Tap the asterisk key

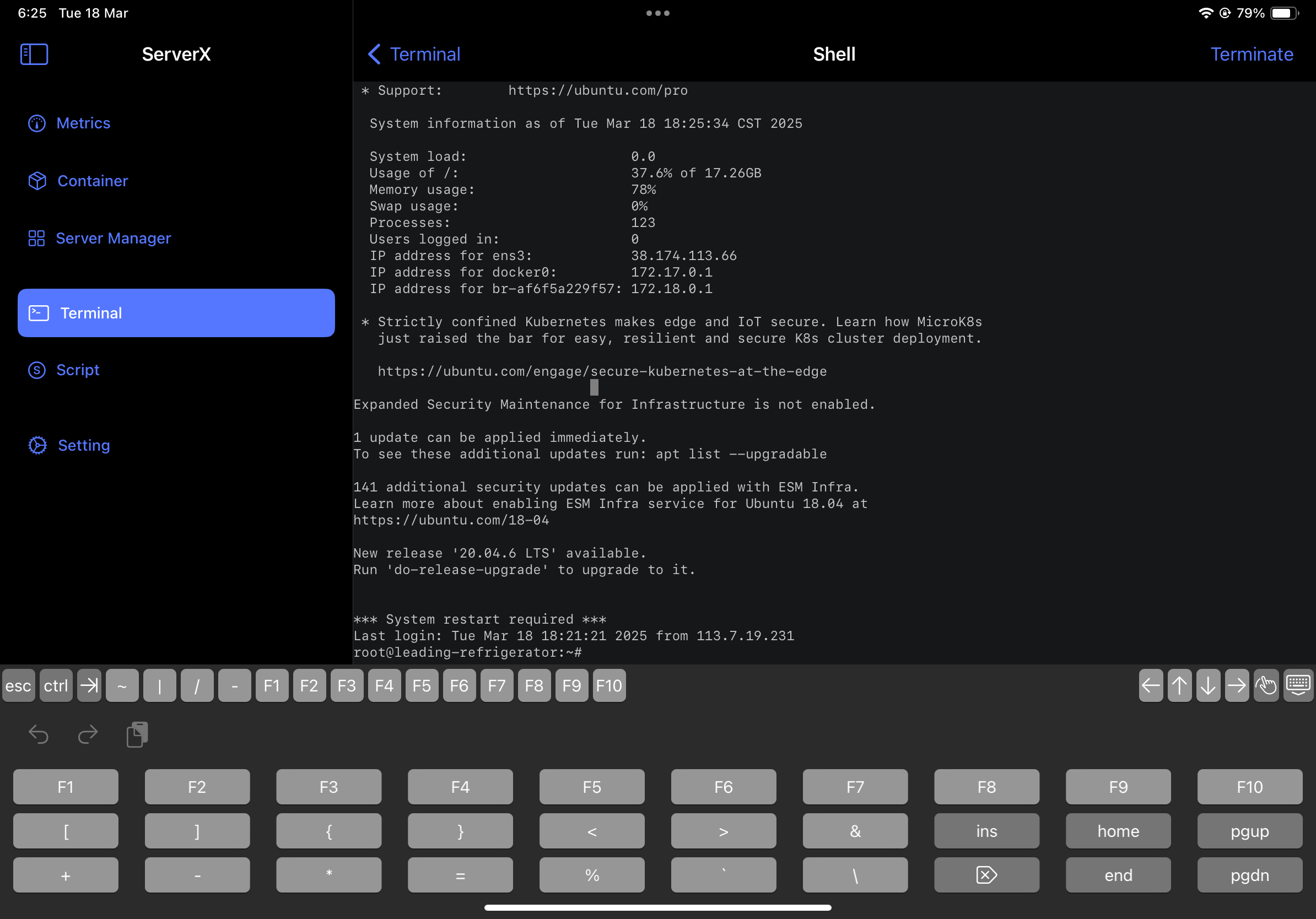329,875
